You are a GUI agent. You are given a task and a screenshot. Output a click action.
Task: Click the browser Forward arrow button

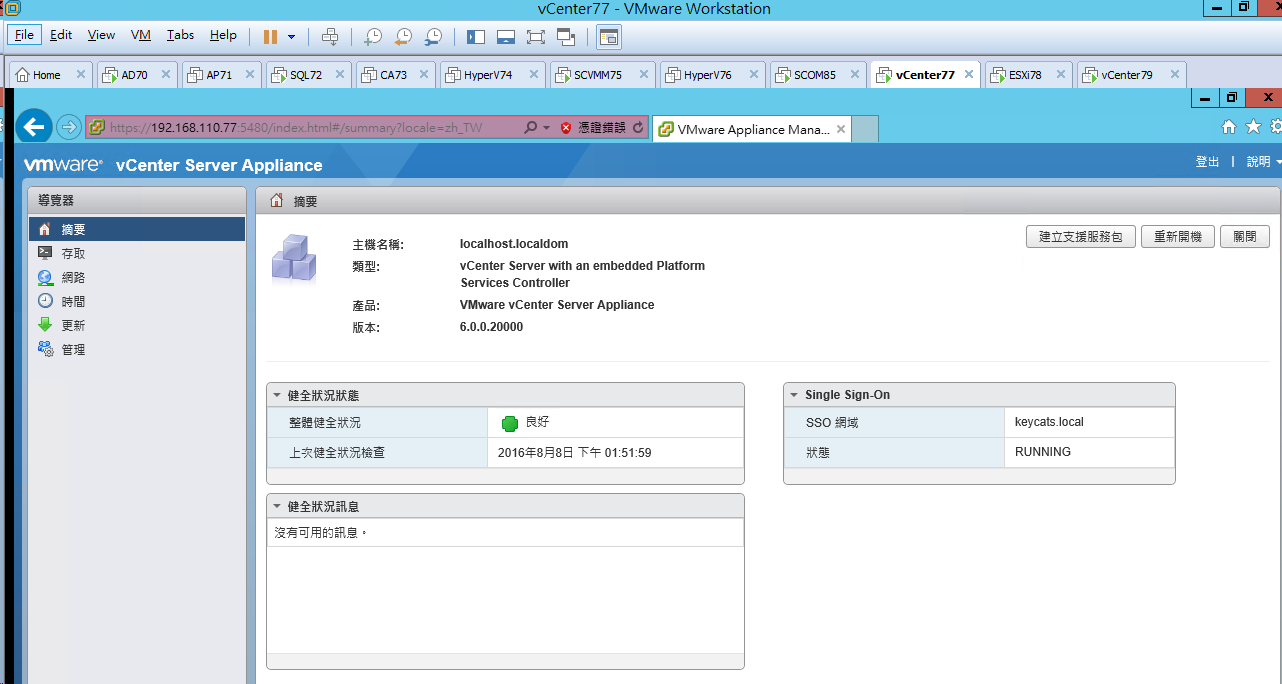[68, 127]
